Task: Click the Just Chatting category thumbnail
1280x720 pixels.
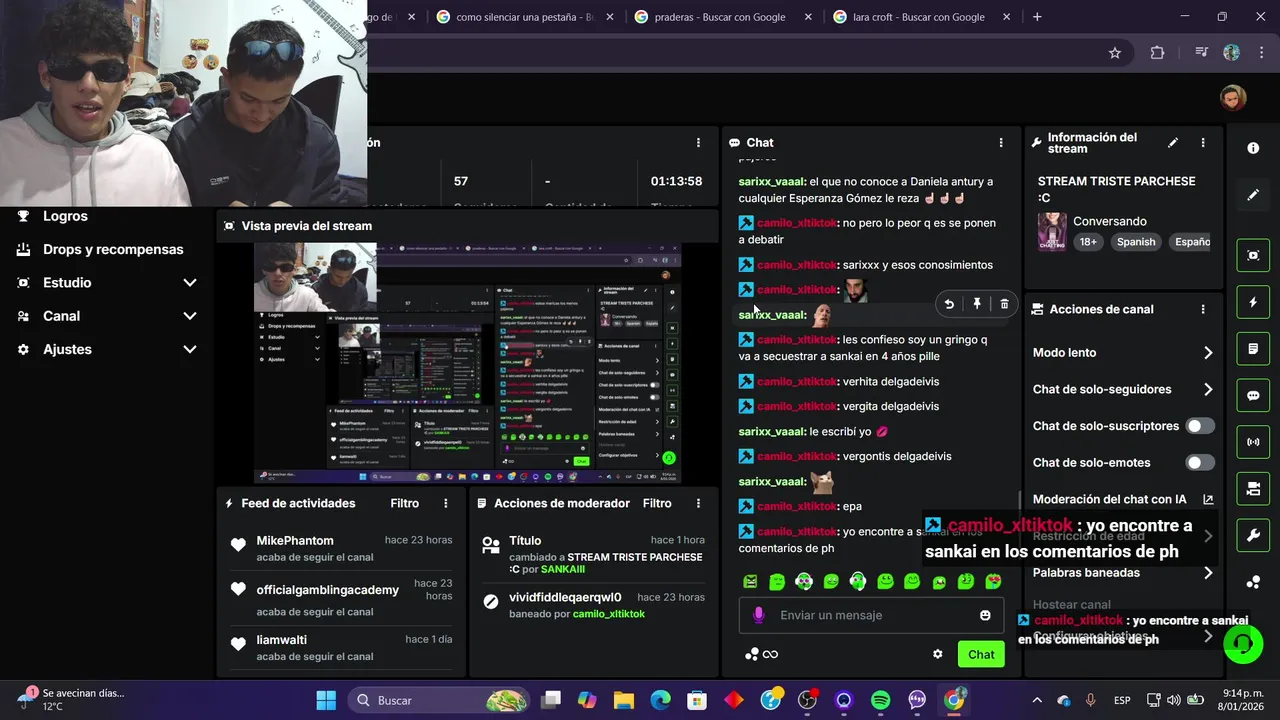Action: (x=1052, y=231)
